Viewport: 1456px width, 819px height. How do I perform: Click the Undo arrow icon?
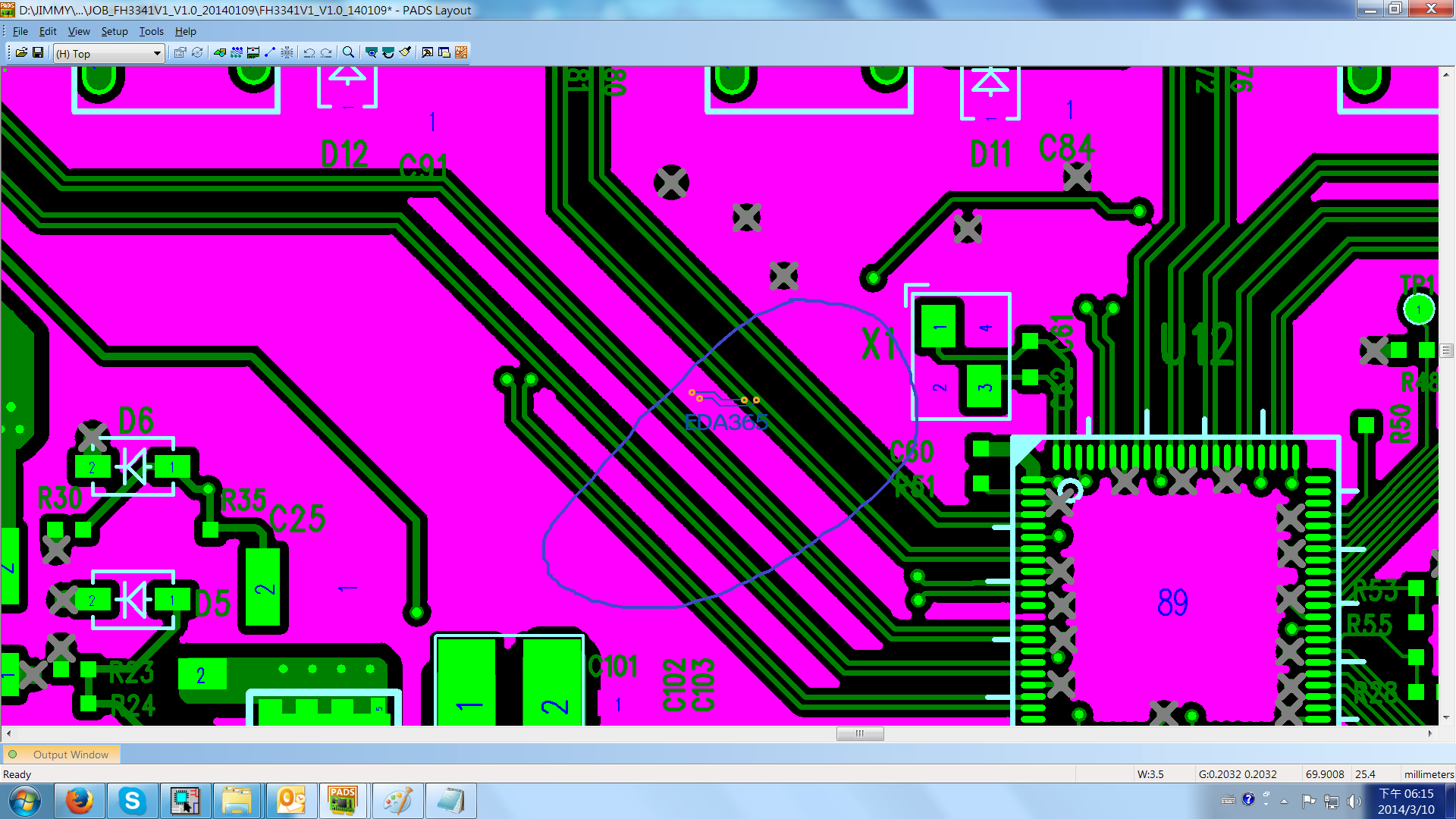(x=309, y=52)
